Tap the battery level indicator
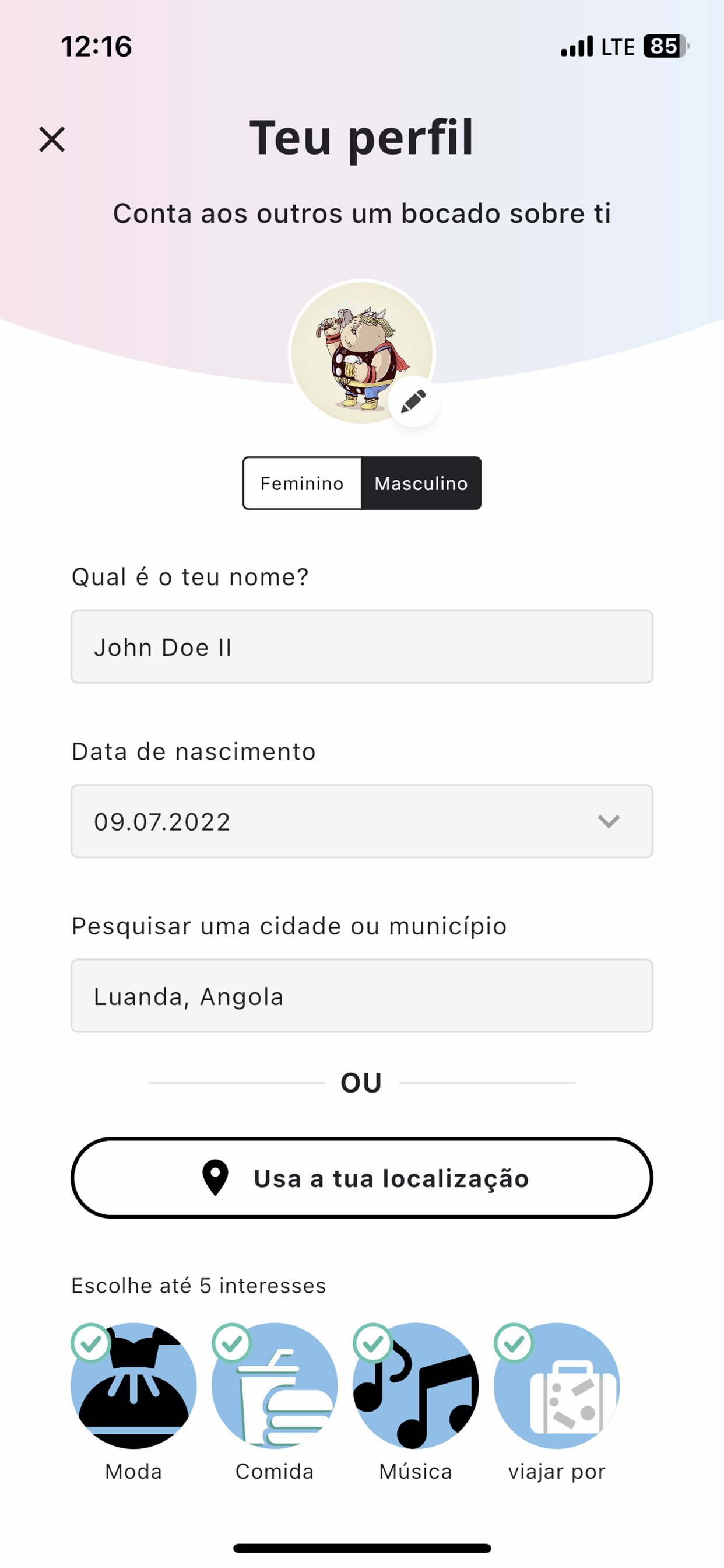 [x=666, y=46]
